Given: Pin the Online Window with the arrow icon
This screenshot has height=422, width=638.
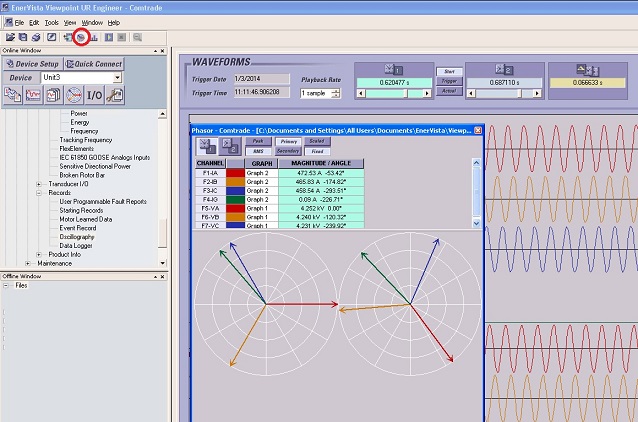Looking at the screenshot, I should [x=155, y=51].
